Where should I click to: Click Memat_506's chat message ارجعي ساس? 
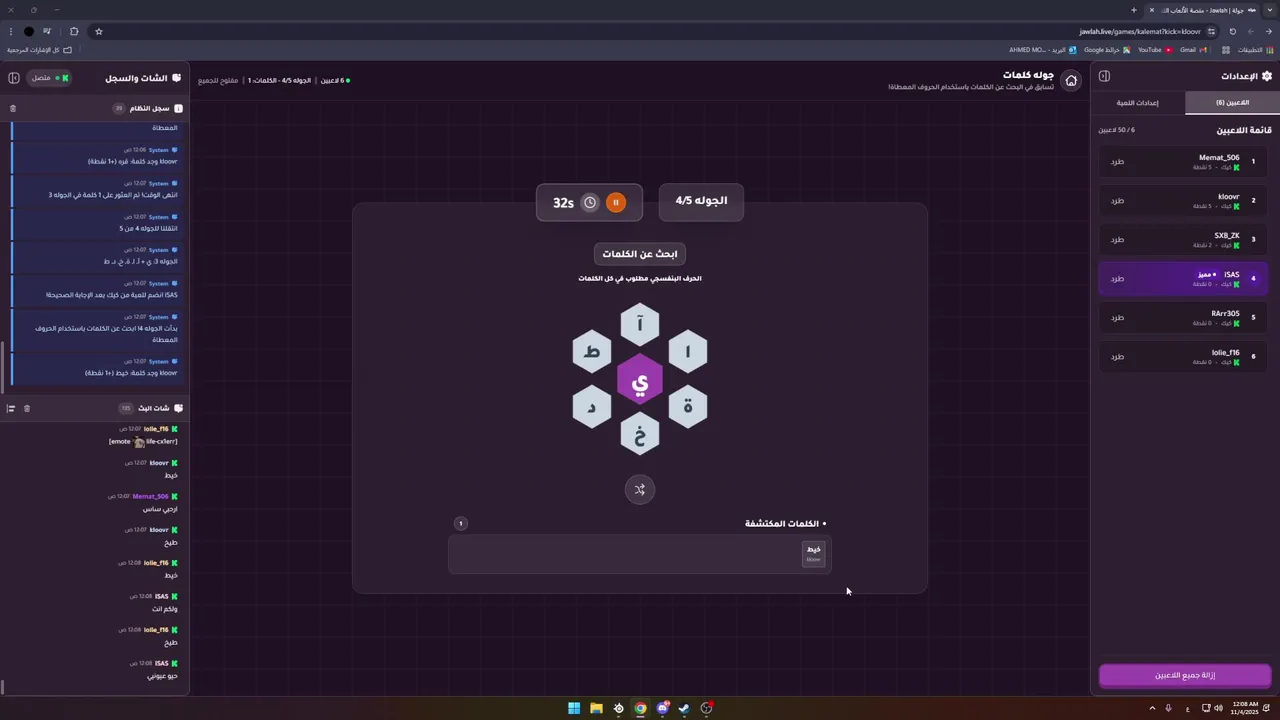158,509
